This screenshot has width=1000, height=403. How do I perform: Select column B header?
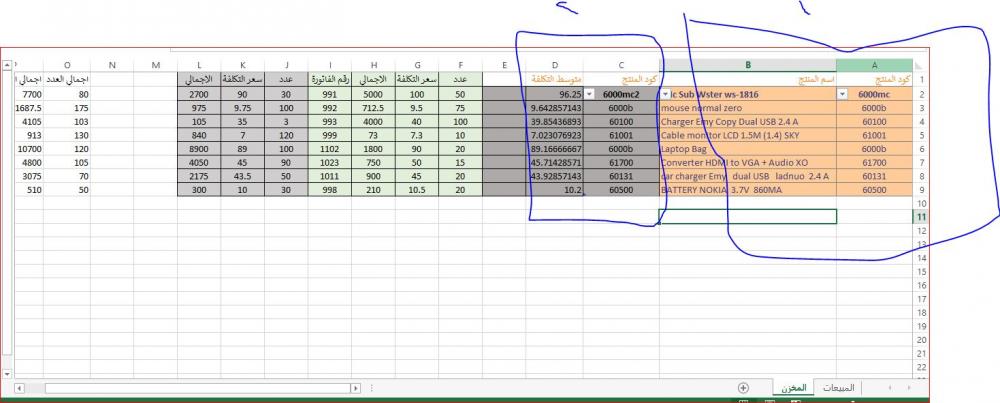[x=748, y=65]
